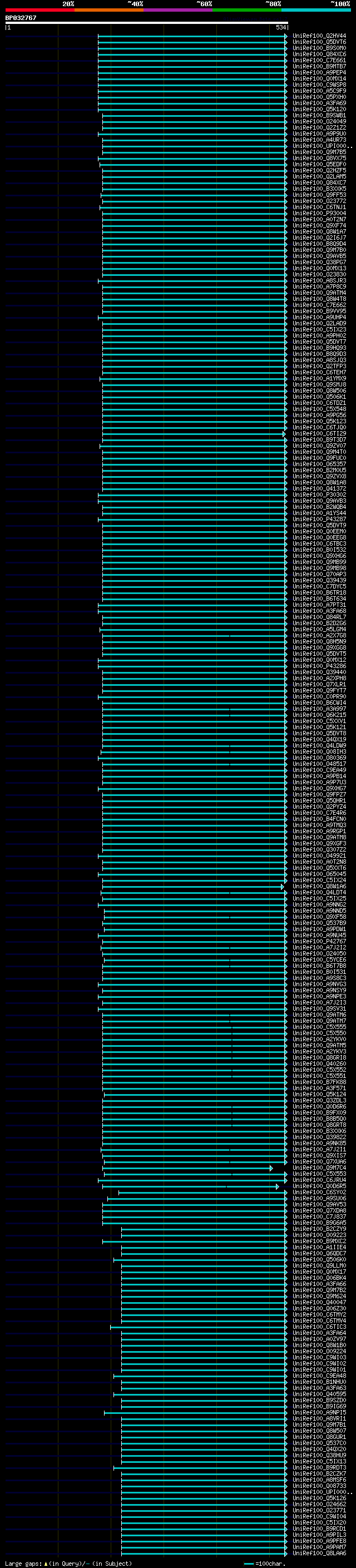Select the UniRef100_Q2LAM5 label
The image size is (356, 1568).
tap(319, 176)
